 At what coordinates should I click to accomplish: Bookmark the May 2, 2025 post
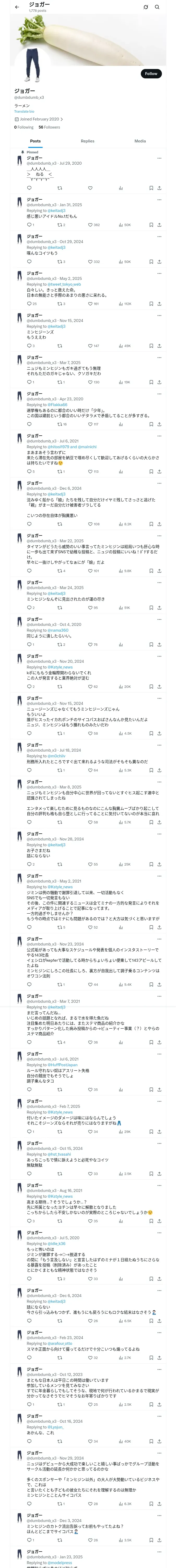pyautogui.click(x=151, y=304)
